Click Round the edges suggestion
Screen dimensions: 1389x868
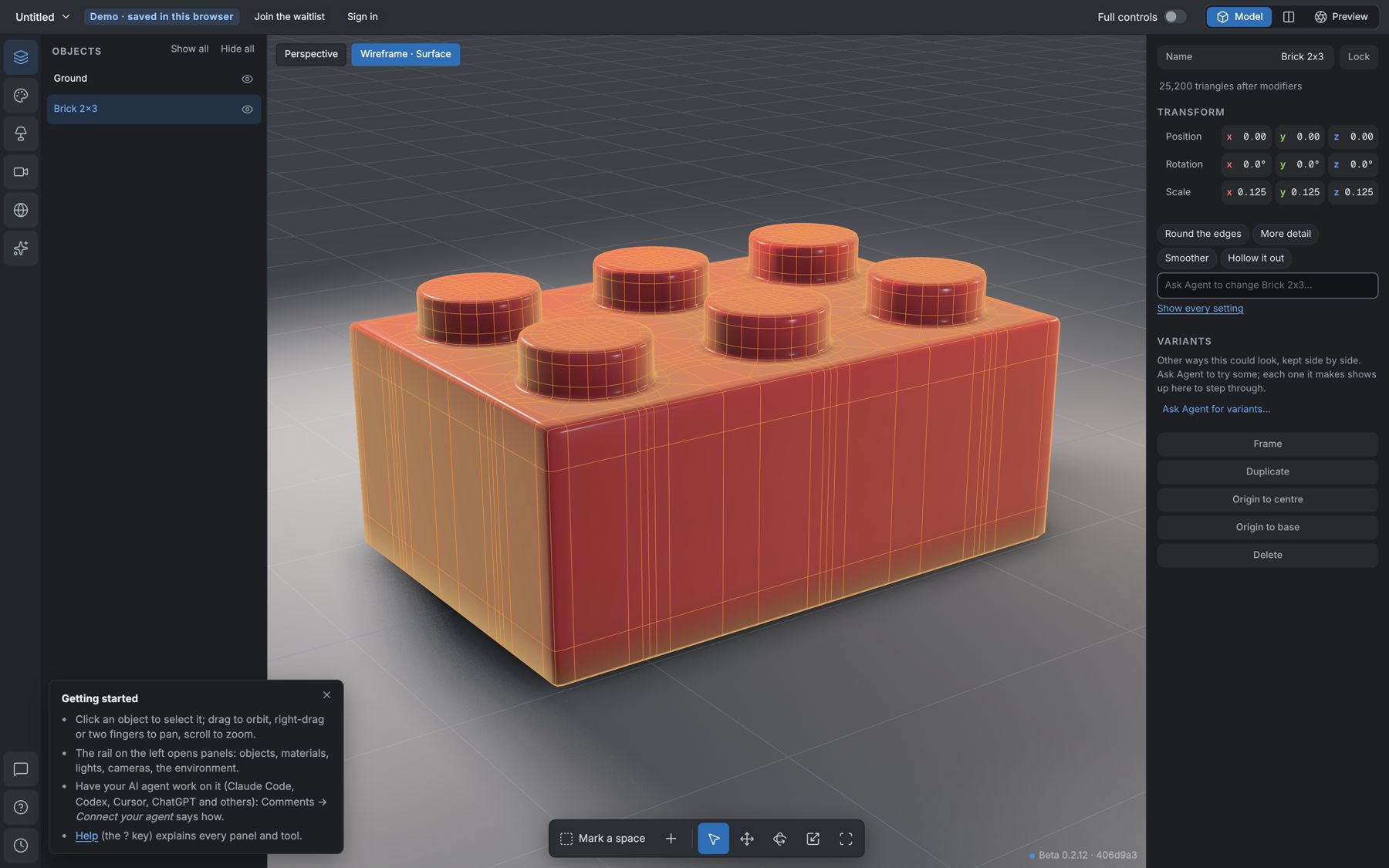point(1202,234)
